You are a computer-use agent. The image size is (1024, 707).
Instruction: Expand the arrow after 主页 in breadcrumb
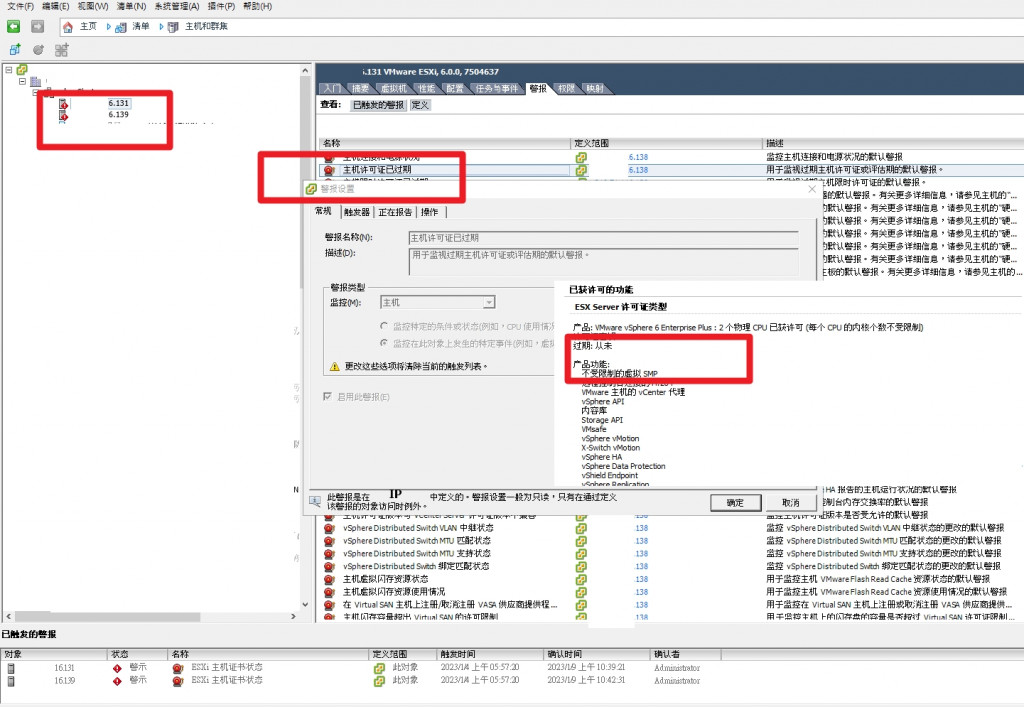point(108,27)
